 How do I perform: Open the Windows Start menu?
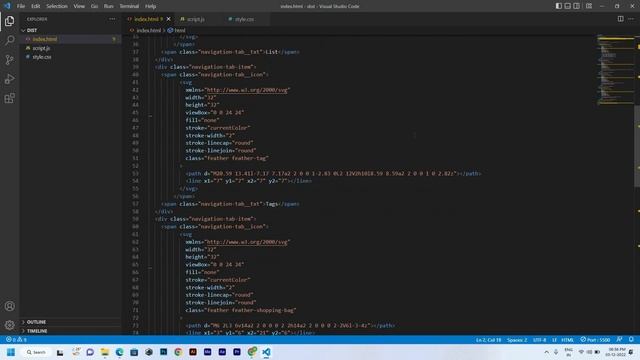coord(11,352)
